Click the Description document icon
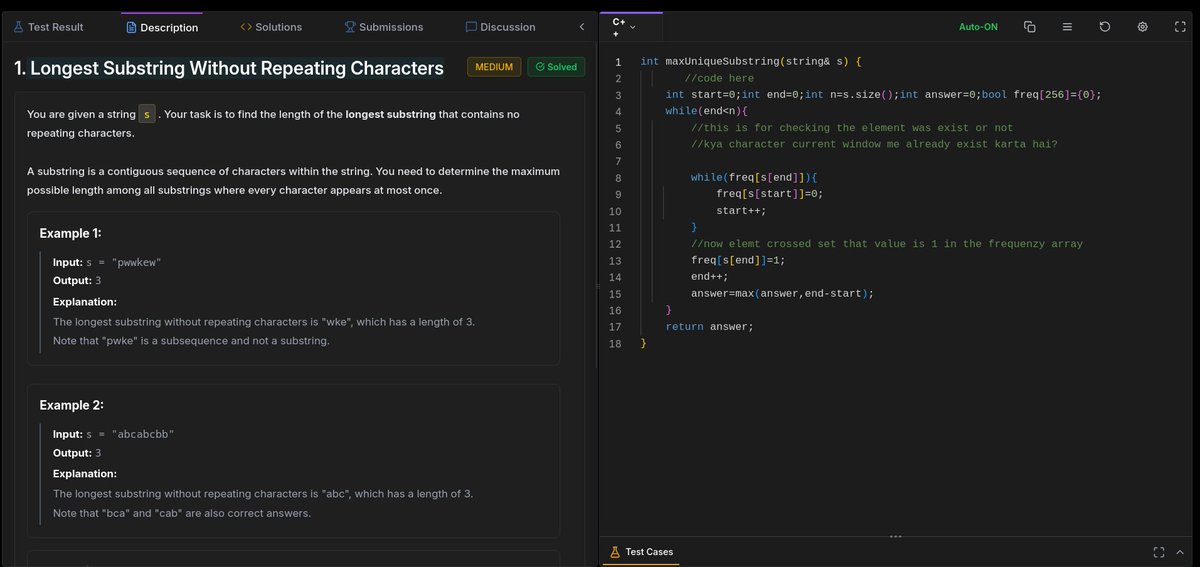The width and height of the screenshot is (1200, 567). pyautogui.click(x=131, y=27)
